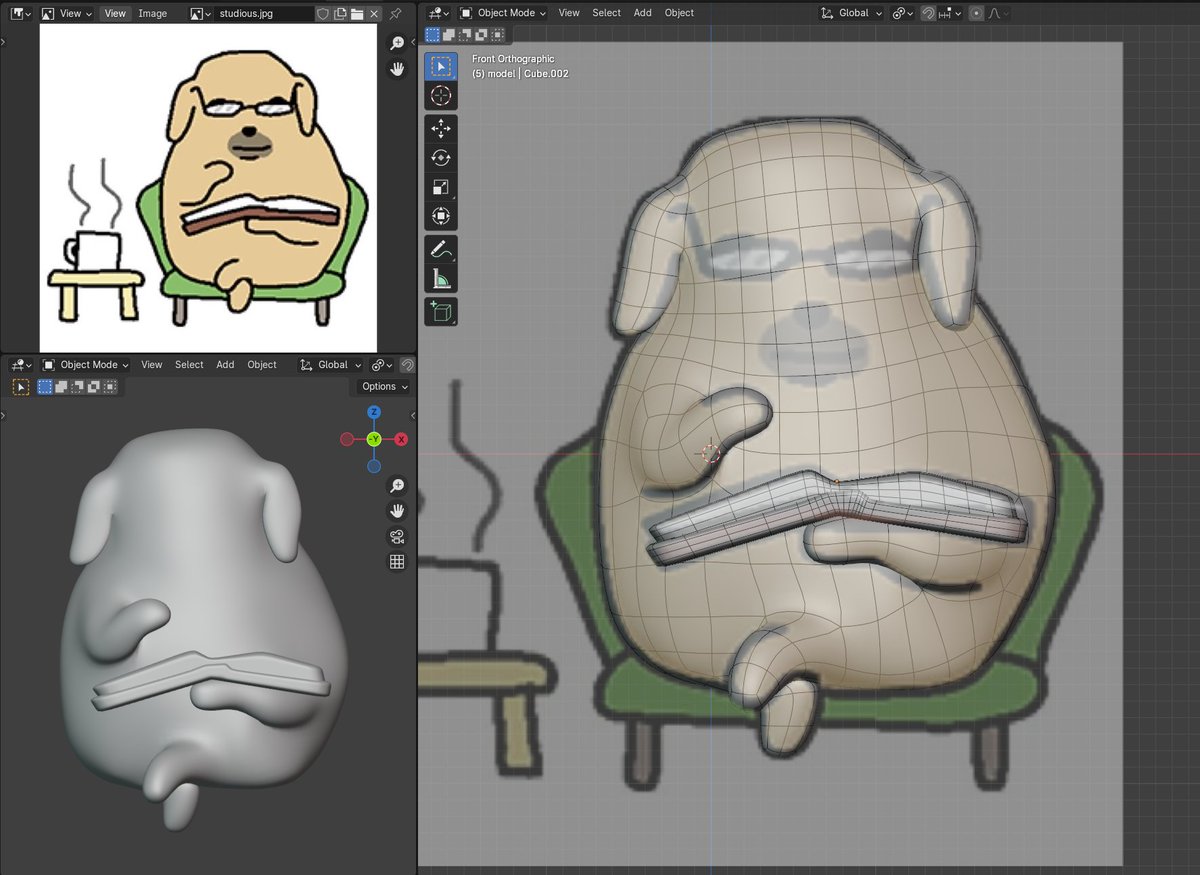Switch perspective/orthographic grid icon in lower-left viewport

point(397,562)
